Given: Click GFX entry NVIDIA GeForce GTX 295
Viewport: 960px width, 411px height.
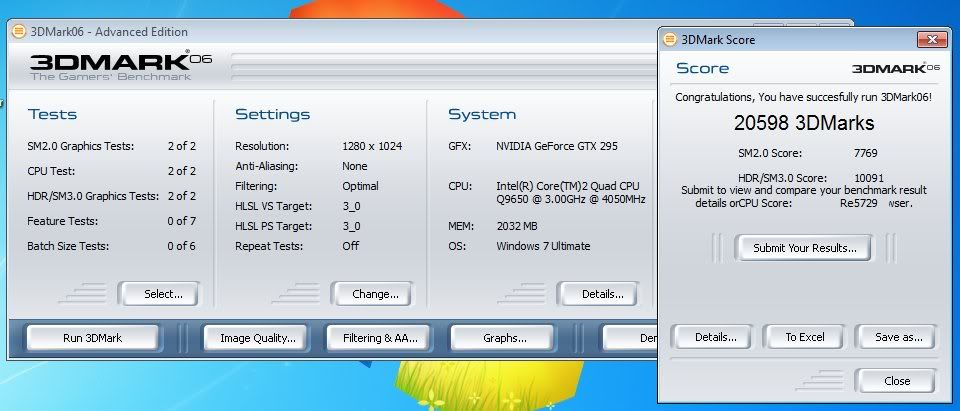Looking at the screenshot, I should point(557,146).
